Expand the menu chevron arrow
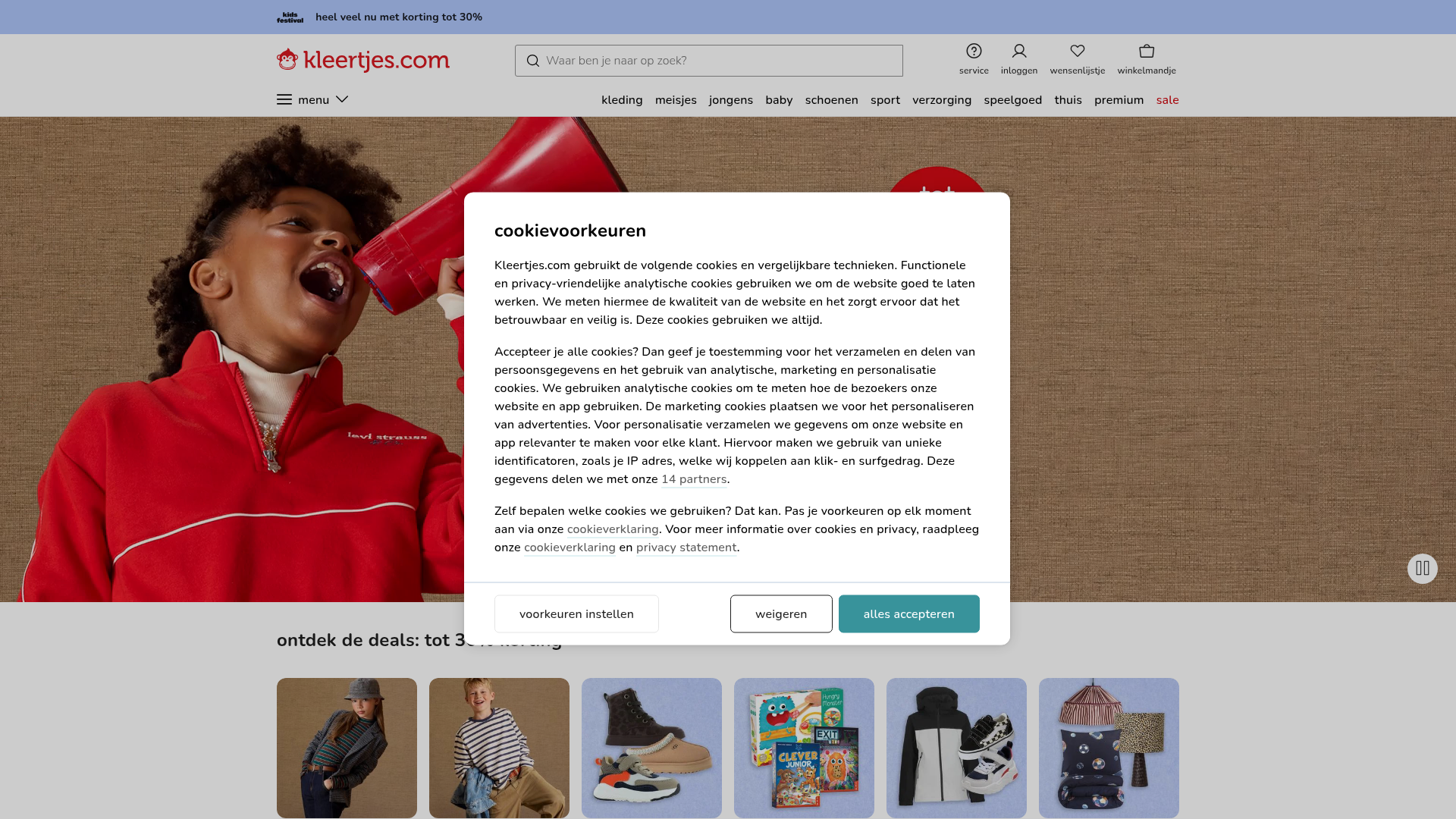Image resolution: width=1456 pixels, height=819 pixels. (342, 99)
